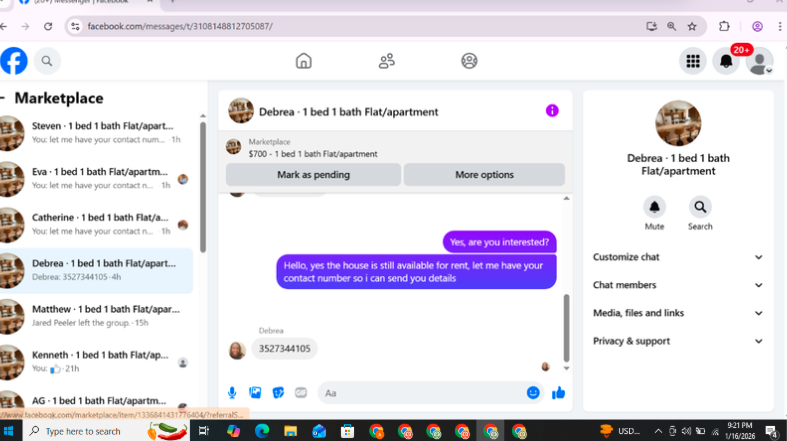The width and height of the screenshot is (787, 441).
Task: Click Debrea's chat header title
Action: coord(348,112)
